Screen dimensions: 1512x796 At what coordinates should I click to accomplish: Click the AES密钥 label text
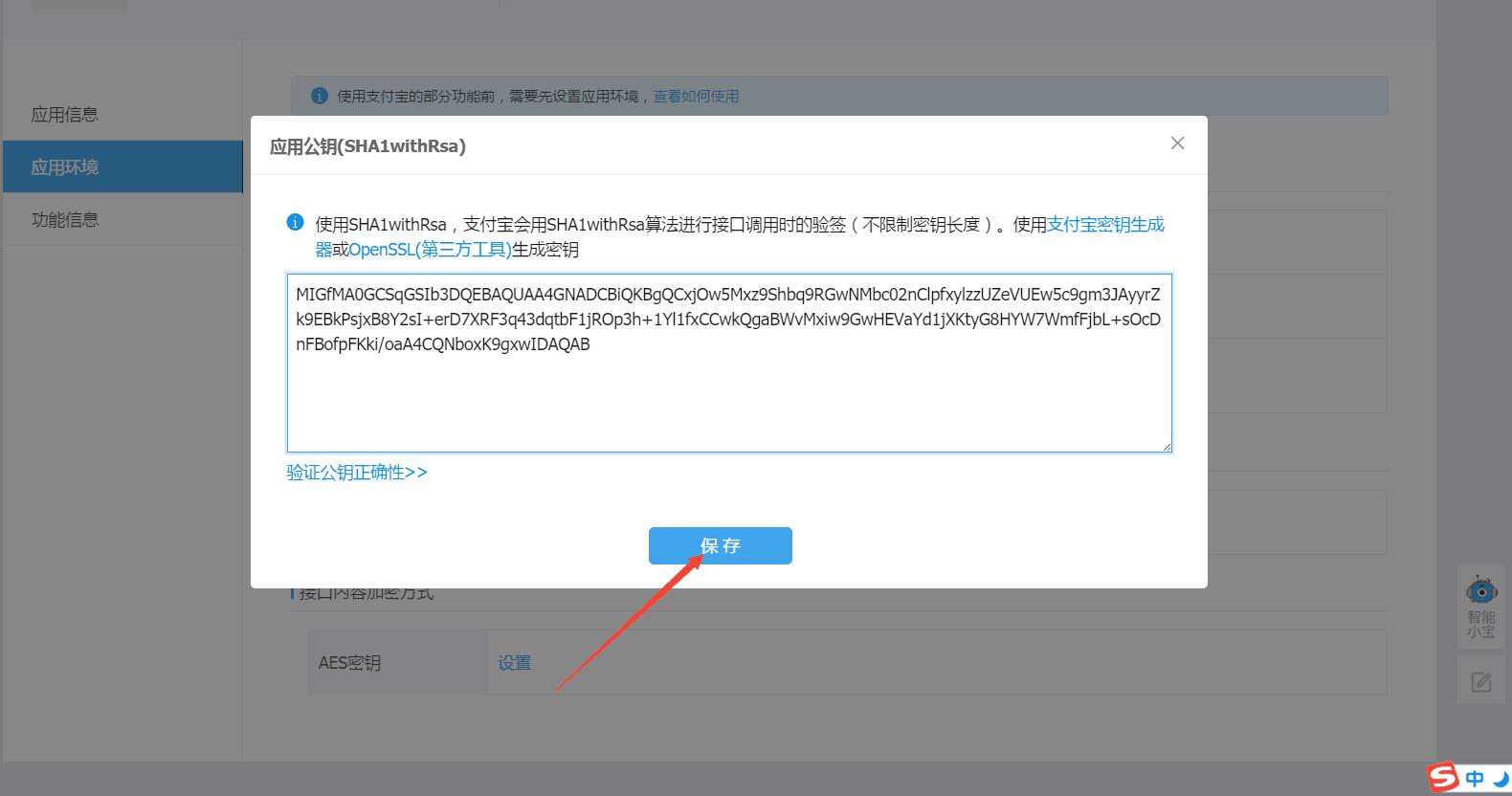click(349, 663)
